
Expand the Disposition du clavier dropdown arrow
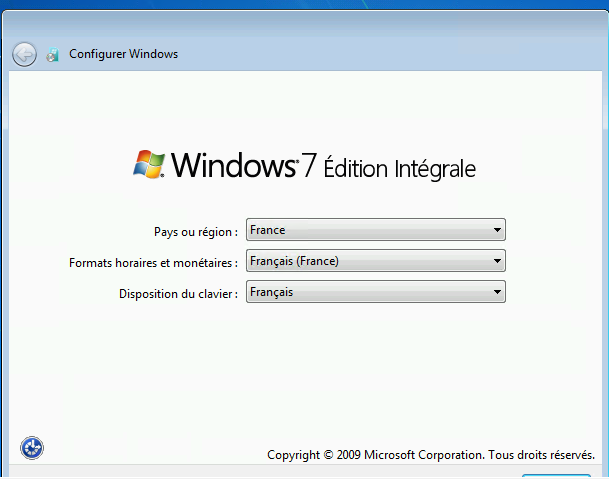click(x=497, y=292)
